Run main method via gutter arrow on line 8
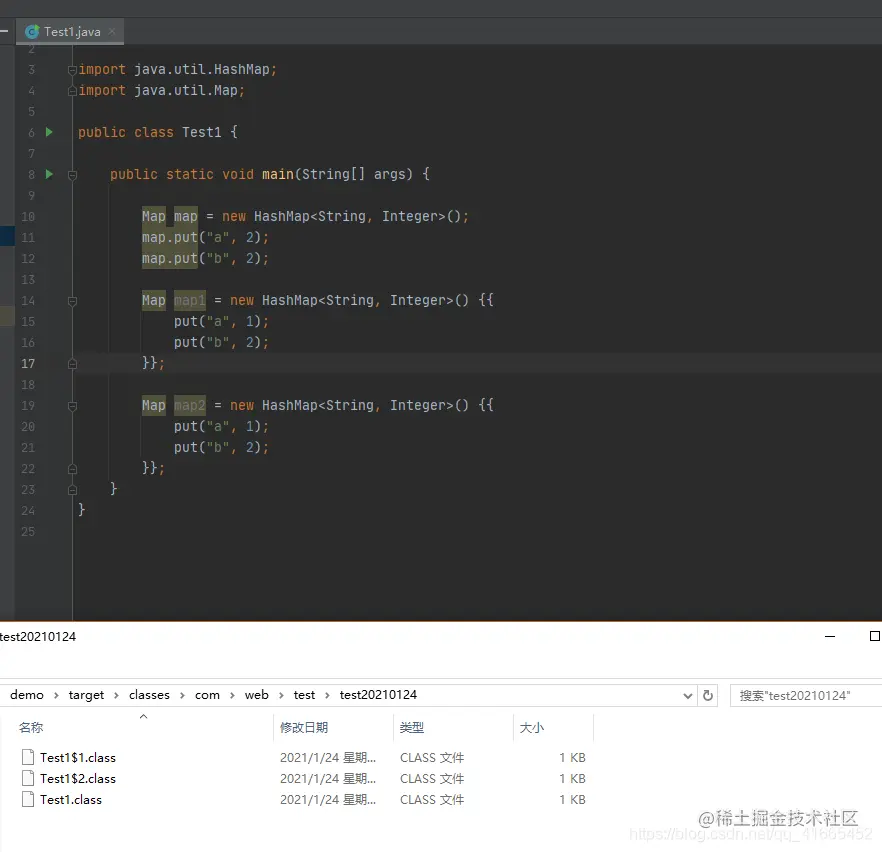Screen dimensions: 882x852 [49, 174]
